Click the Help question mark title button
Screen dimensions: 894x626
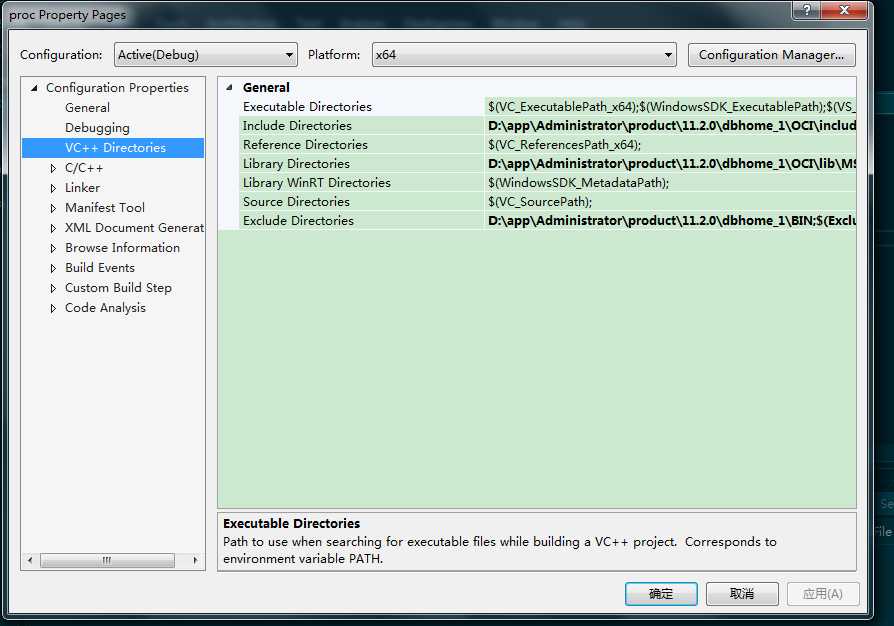pos(806,10)
